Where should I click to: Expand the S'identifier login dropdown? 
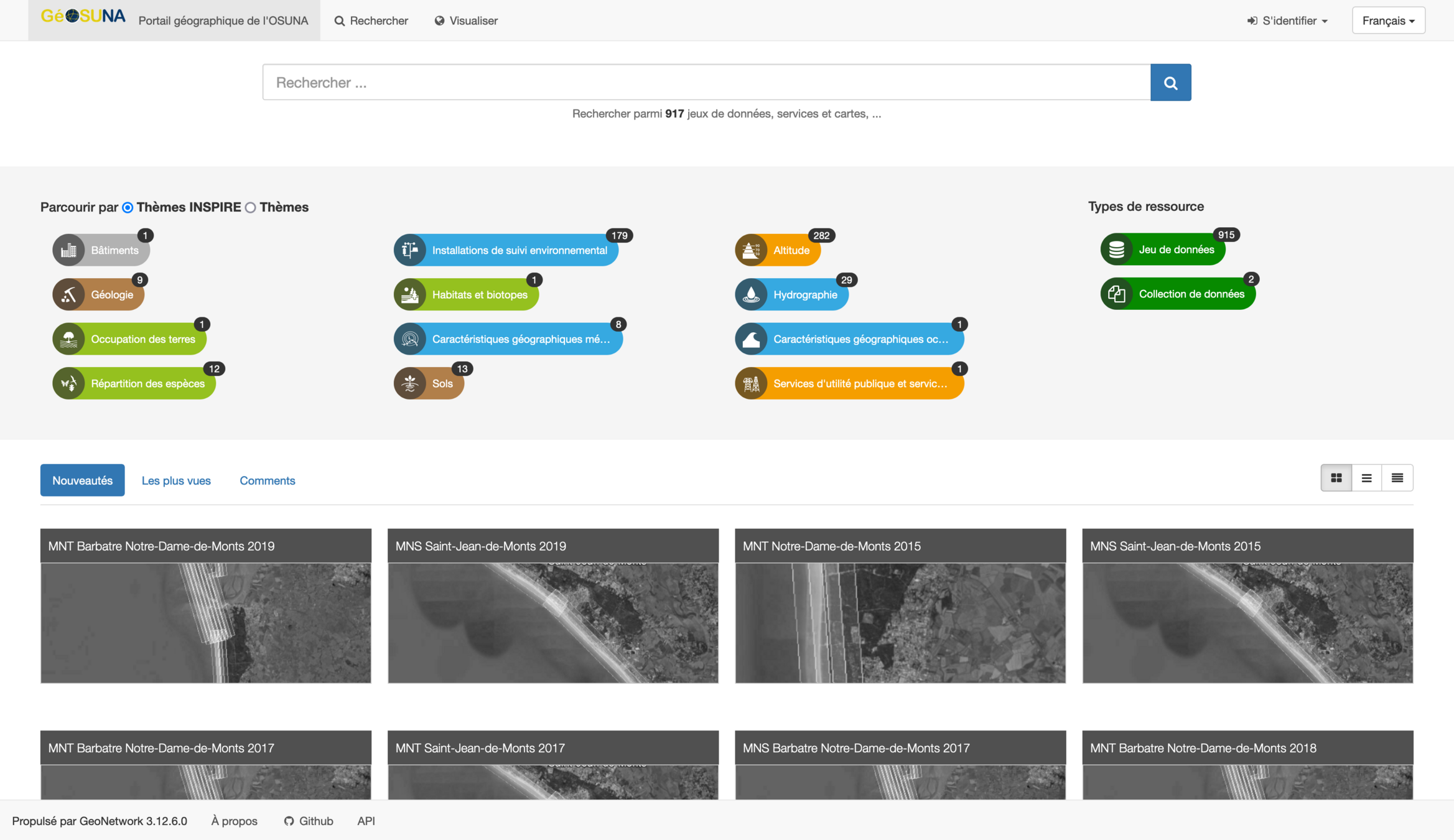[1287, 21]
